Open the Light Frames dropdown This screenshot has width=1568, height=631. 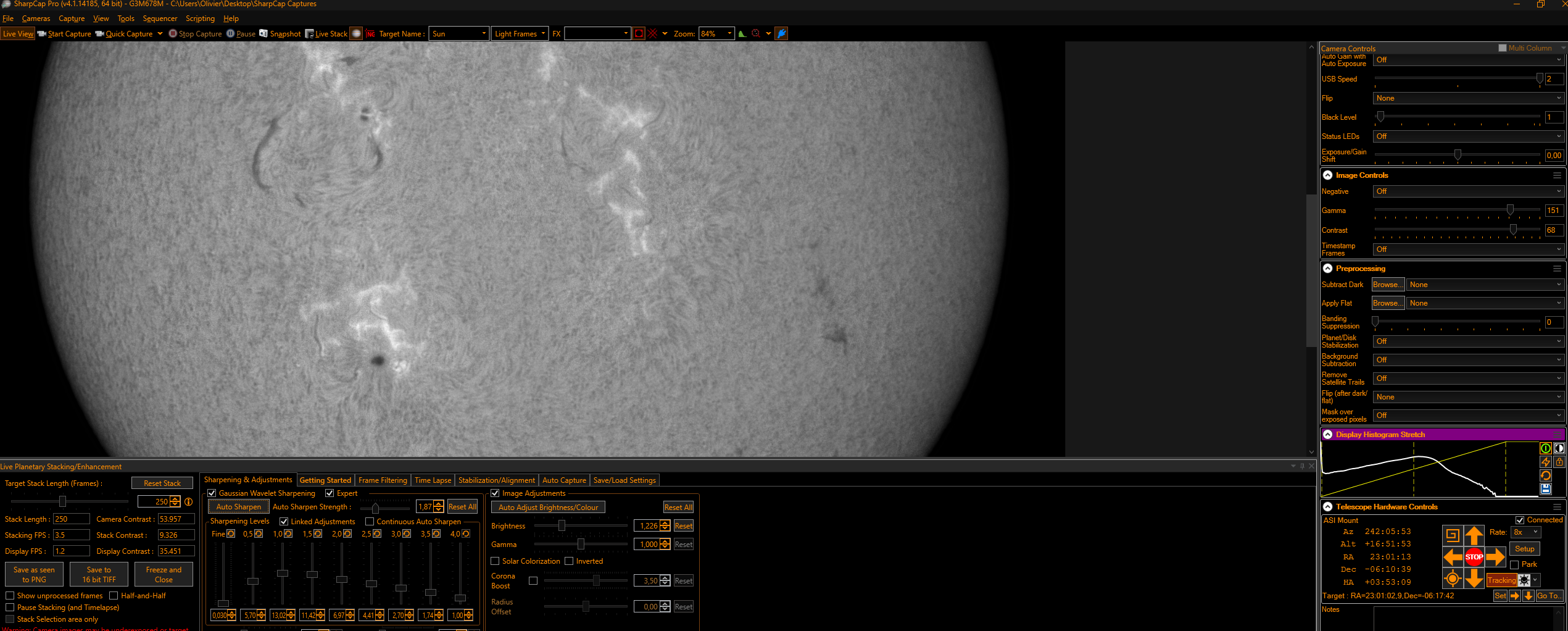(520, 34)
